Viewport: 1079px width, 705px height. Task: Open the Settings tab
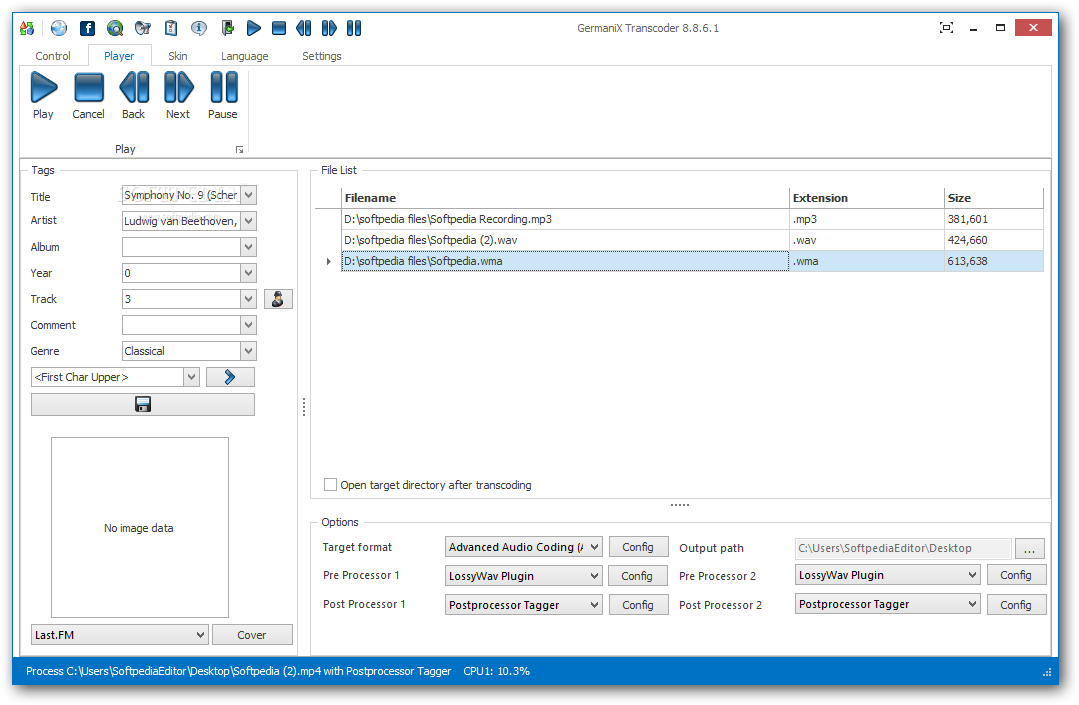[x=321, y=56]
